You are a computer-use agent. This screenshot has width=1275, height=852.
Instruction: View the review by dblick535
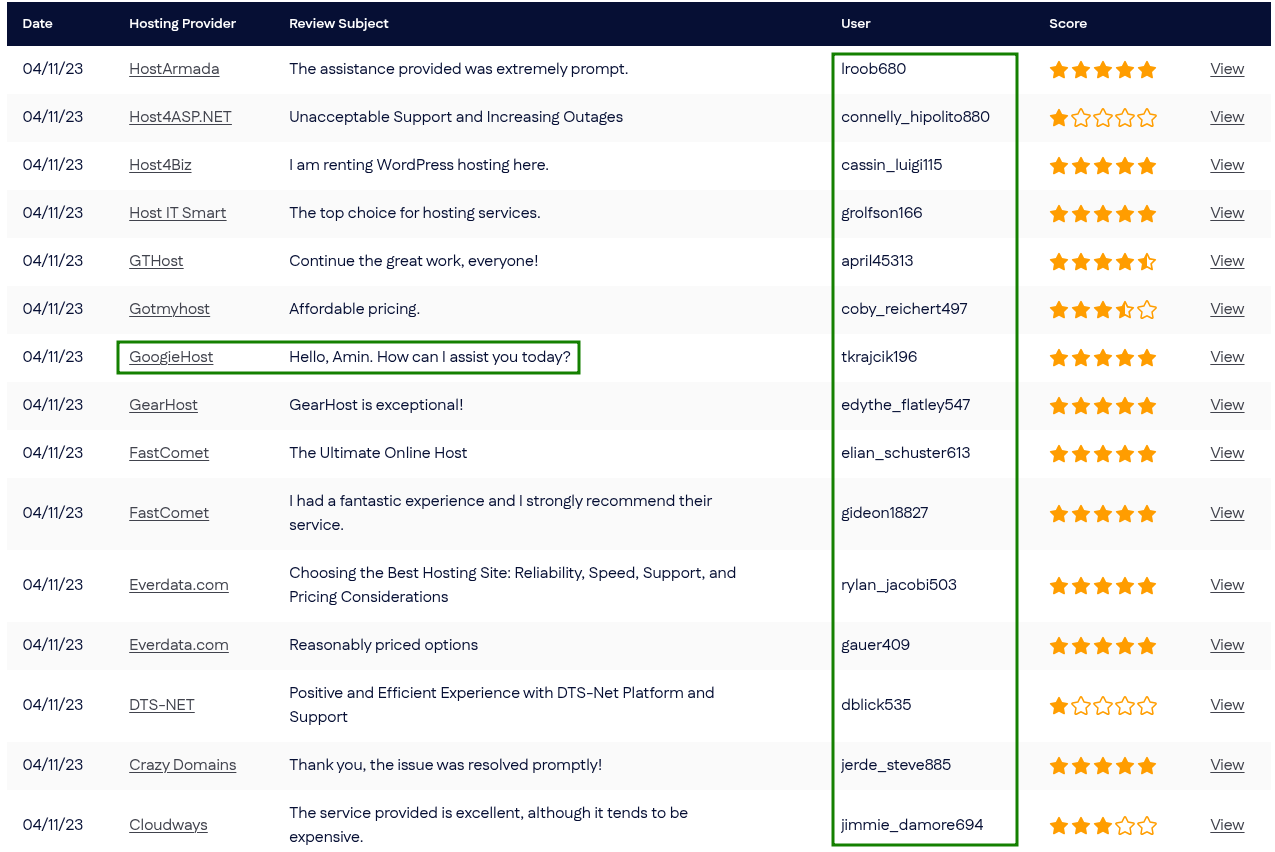[x=1227, y=705]
